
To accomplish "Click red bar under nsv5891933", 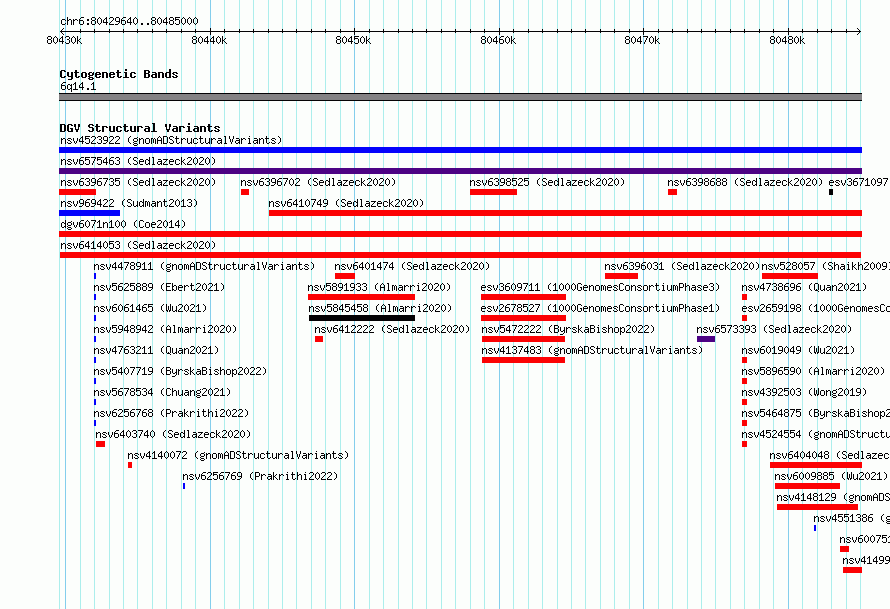I will 361,297.
